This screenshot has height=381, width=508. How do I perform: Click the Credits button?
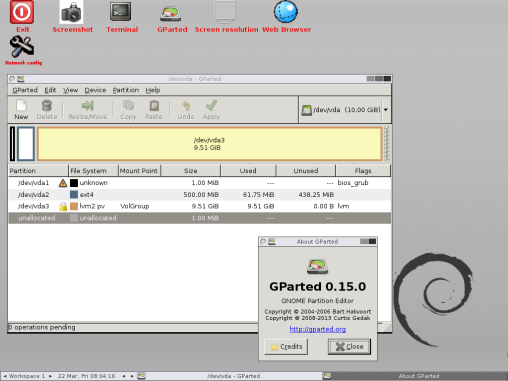point(286,347)
